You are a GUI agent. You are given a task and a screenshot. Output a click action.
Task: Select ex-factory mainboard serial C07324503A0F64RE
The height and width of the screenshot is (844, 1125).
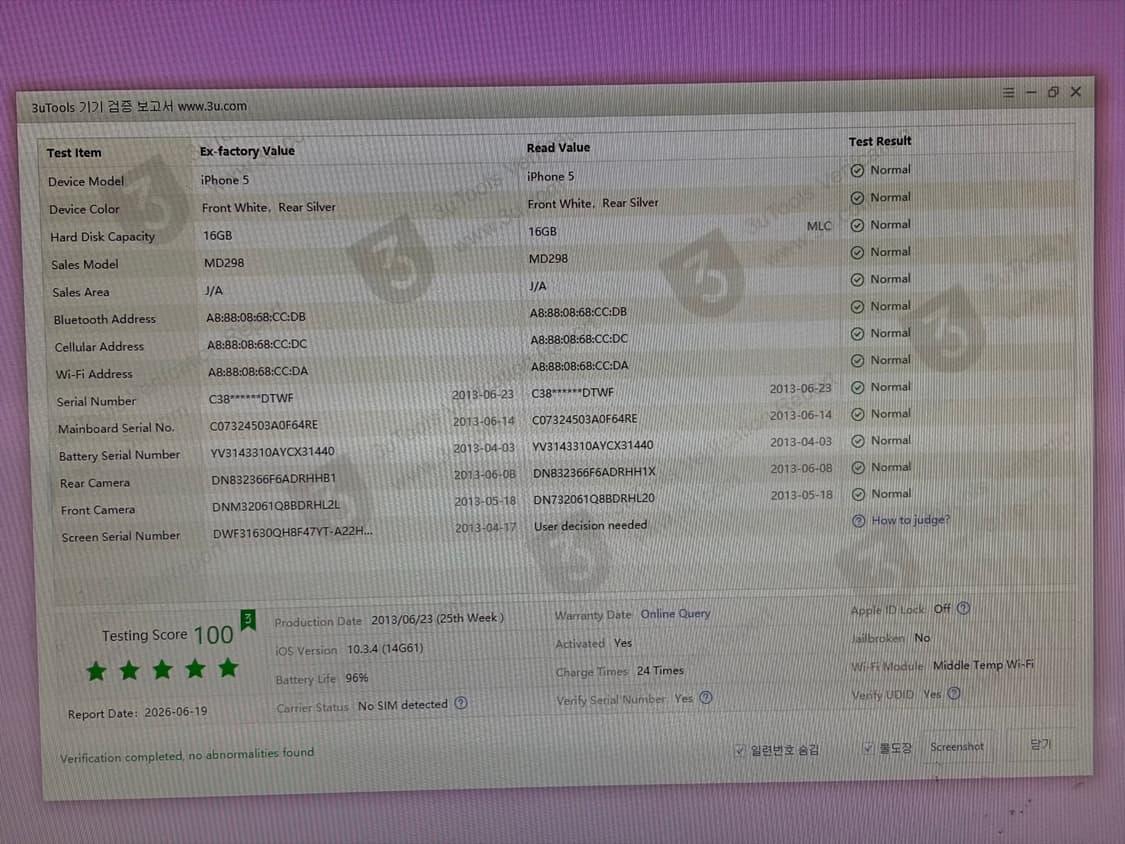coord(263,425)
